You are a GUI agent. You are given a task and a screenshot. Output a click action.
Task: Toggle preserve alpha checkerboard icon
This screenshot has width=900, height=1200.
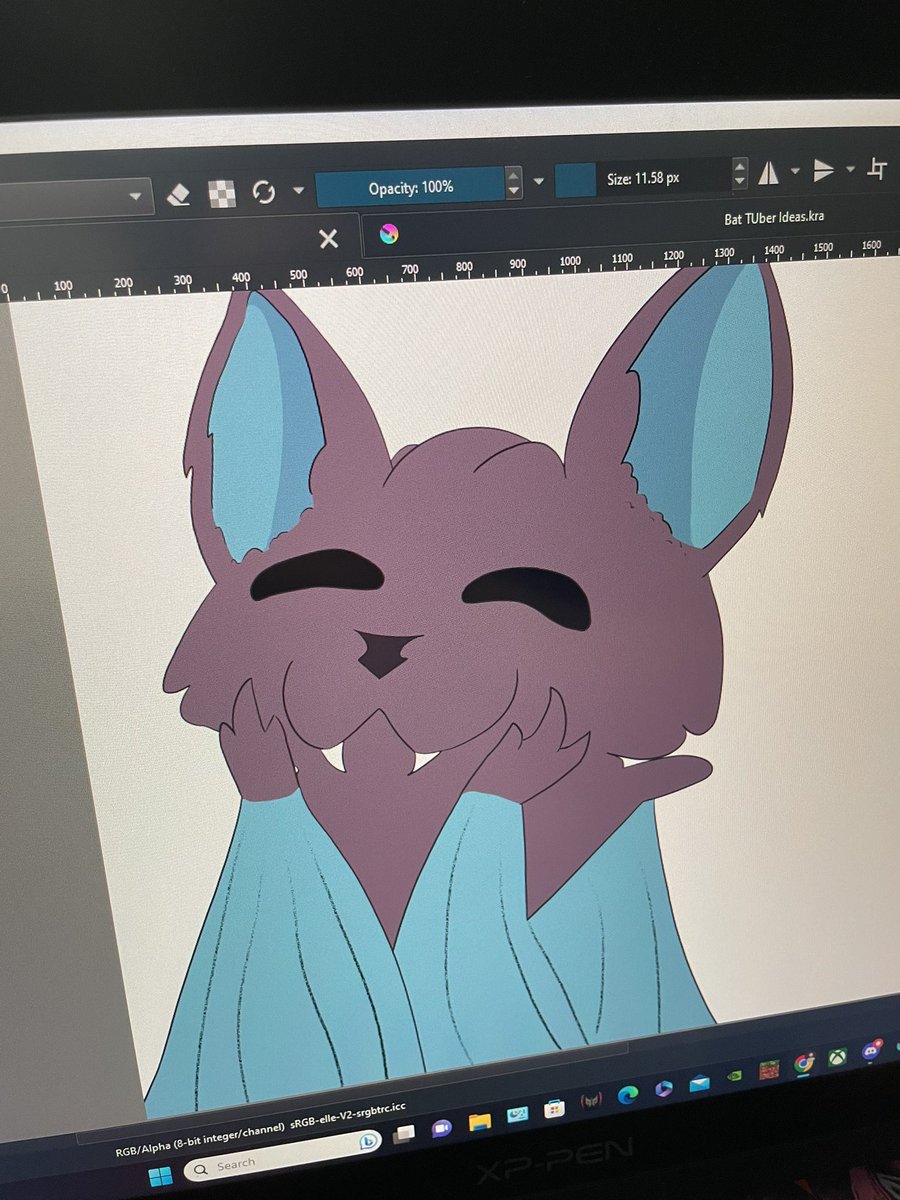[x=221, y=192]
